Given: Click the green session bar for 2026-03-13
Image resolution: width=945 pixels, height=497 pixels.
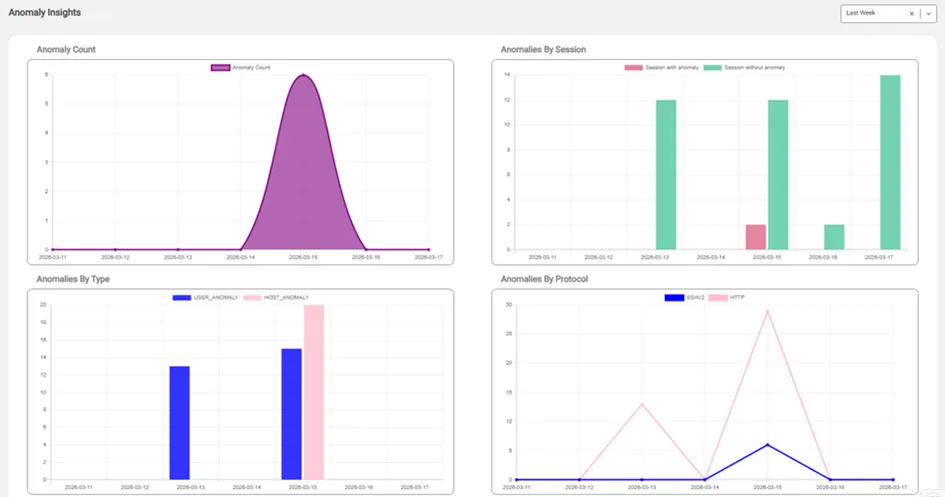Looking at the screenshot, I should (666, 175).
